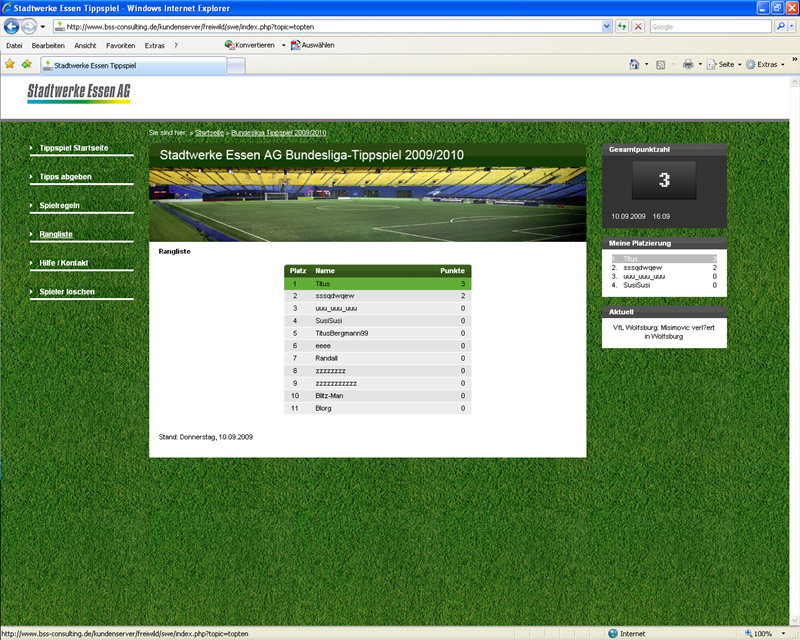The width and height of the screenshot is (800, 640).
Task: Click the browser Forward arrow button
Action: [x=29, y=26]
